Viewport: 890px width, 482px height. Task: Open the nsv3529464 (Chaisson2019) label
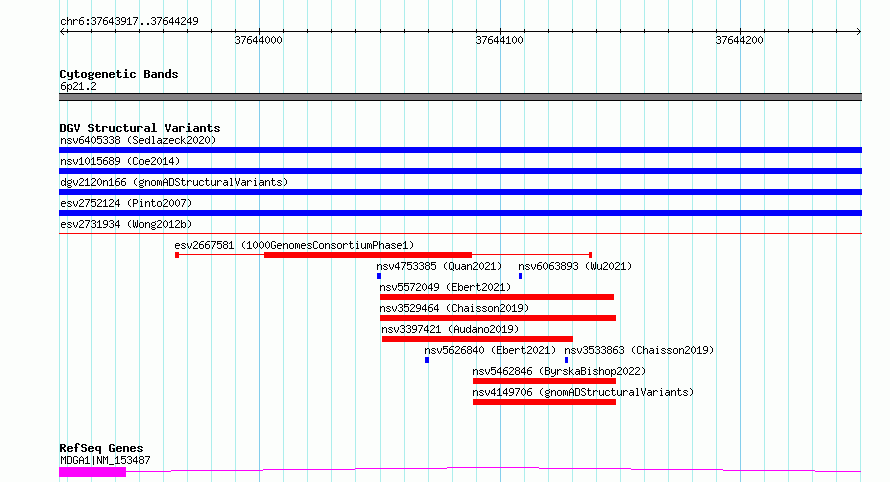pyautogui.click(x=454, y=308)
